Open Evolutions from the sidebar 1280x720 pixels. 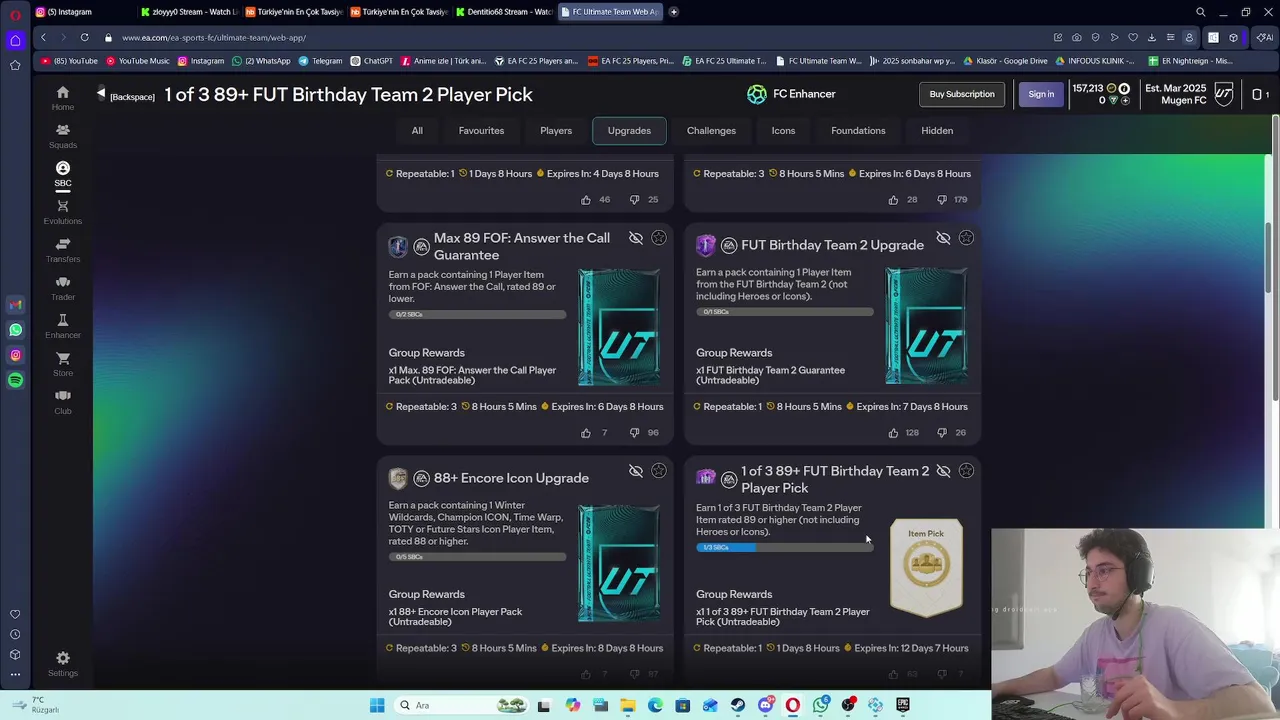pyautogui.click(x=62, y=212)
